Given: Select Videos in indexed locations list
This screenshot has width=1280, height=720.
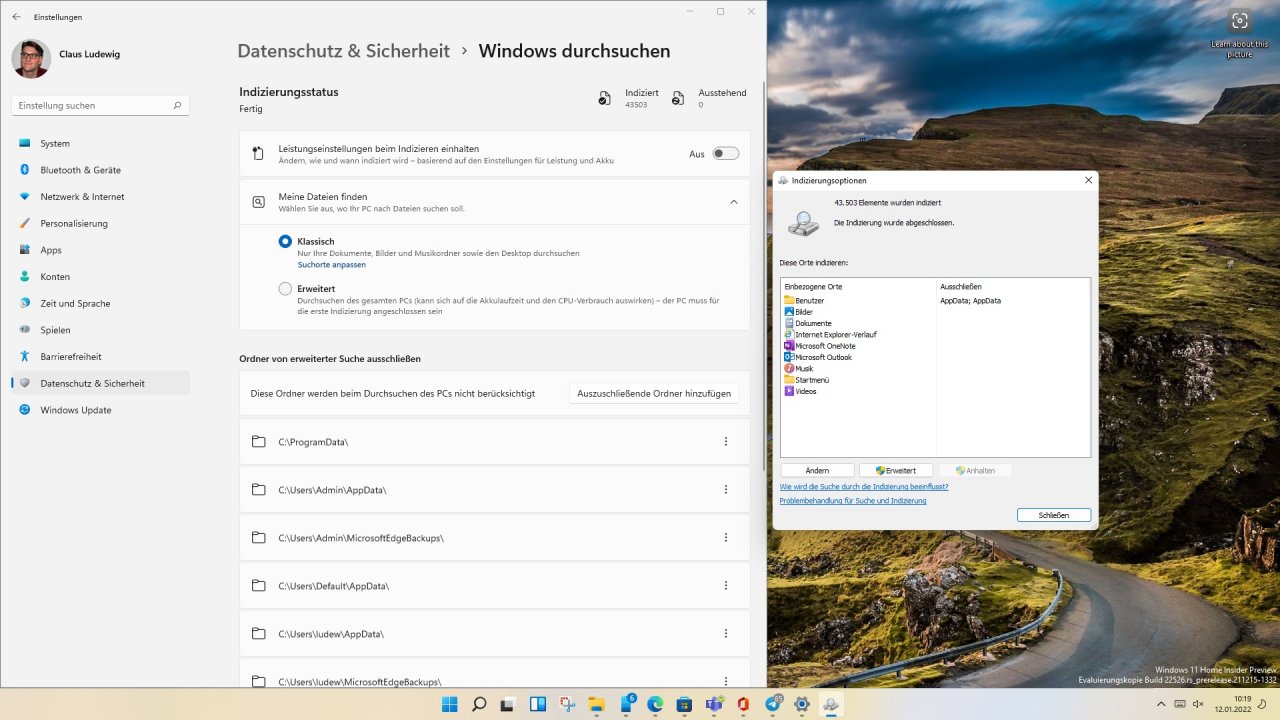Looking at the screenshot, I should point(800,392).
